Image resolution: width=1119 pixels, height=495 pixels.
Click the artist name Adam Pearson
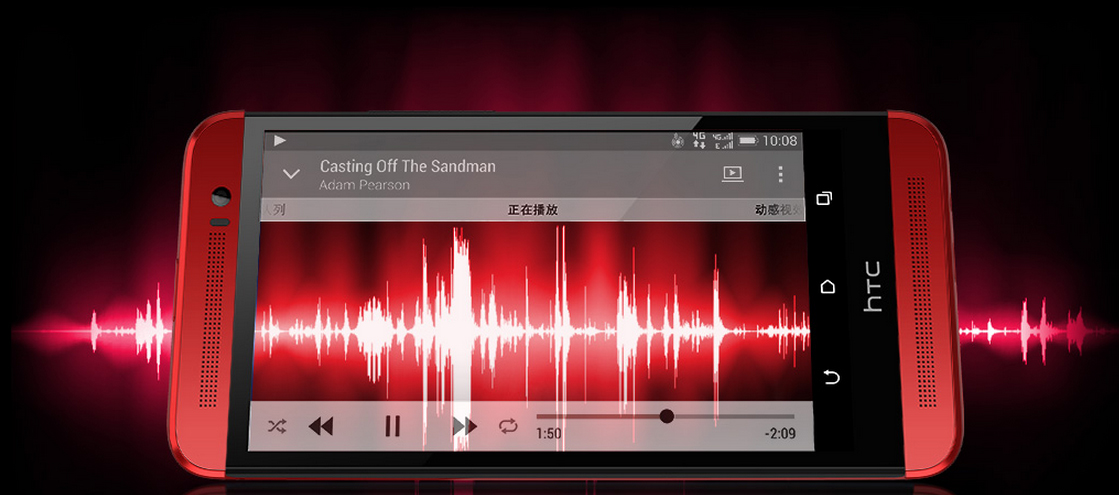[364, 185]
